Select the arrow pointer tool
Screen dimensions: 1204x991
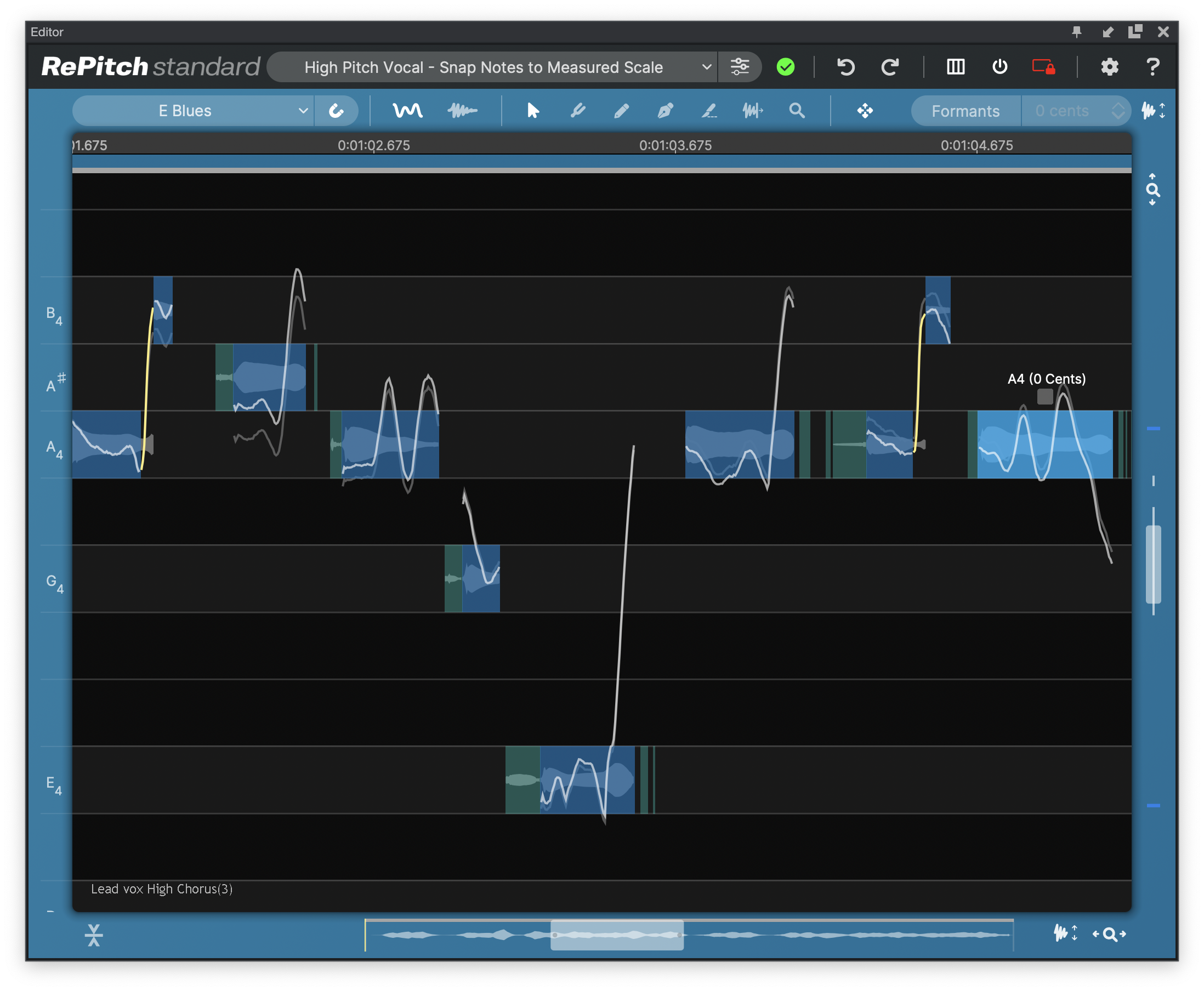coord(532,110)
